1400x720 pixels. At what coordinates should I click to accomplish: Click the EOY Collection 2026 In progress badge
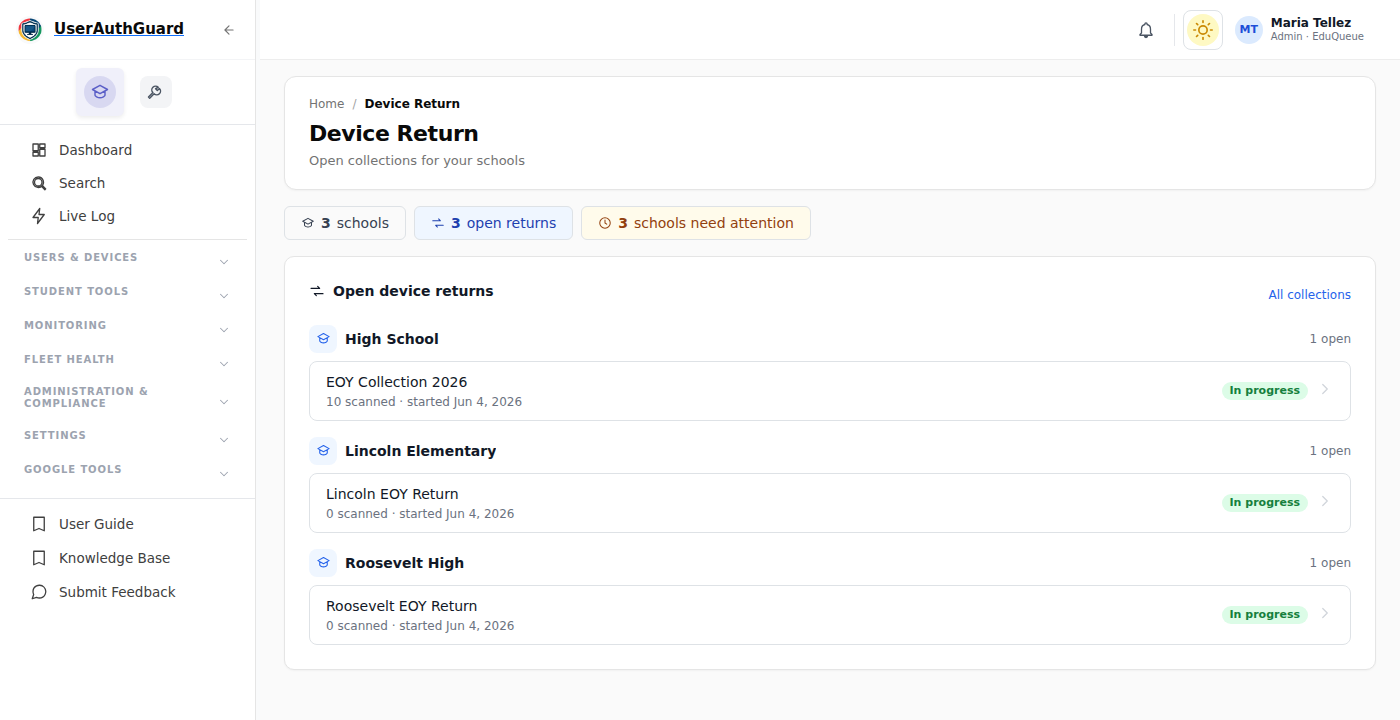pyautogui.click(x=1264, y=391)
